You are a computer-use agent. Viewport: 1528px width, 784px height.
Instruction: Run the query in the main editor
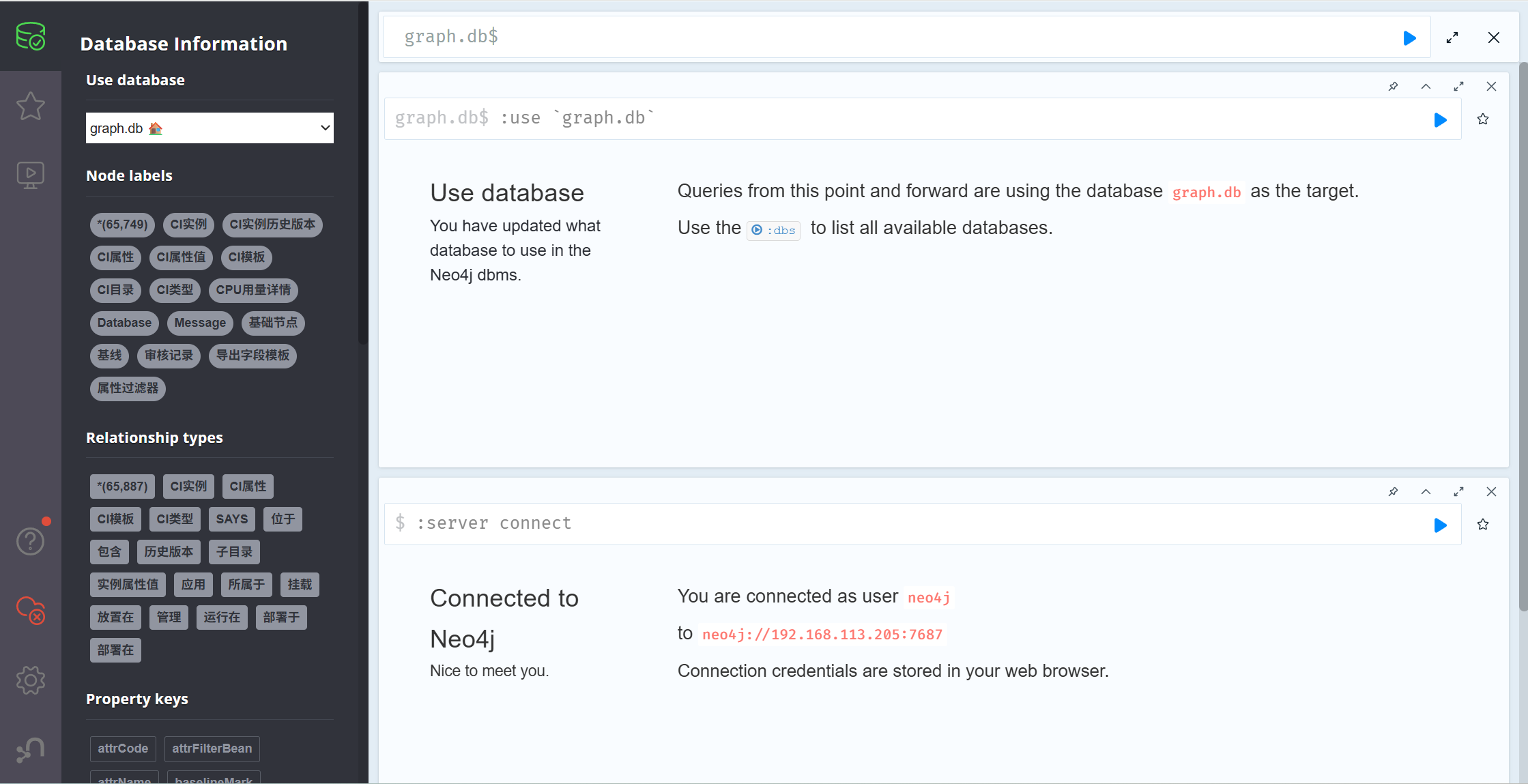coord(1409,38)
